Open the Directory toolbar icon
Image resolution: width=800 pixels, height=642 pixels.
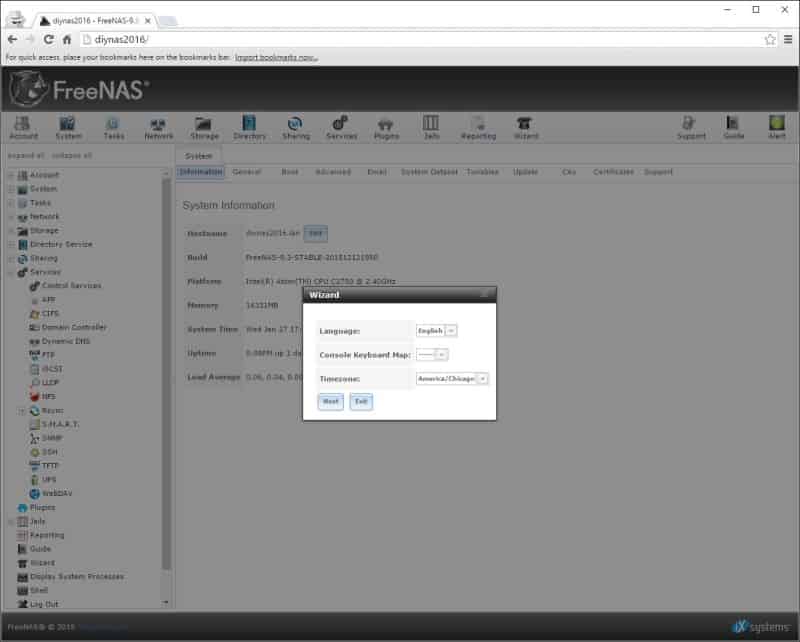(249, 128)
